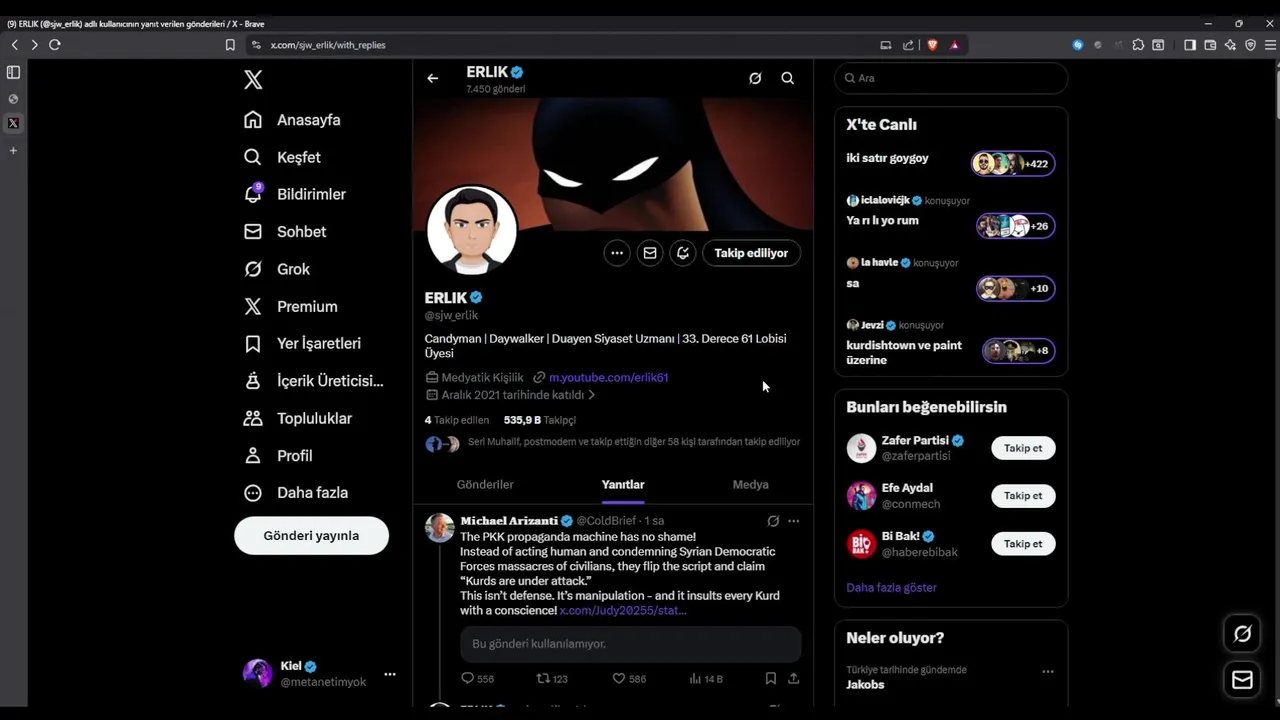1280x720 pixels.
Task: Click the message envelope on profile
Action: click(x=650, y=253)
